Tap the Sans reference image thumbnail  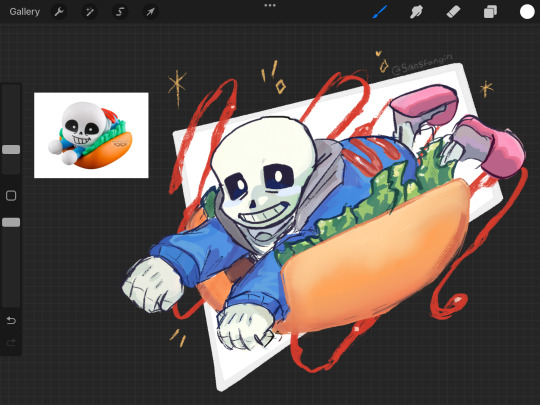click(x=91, y=135)
